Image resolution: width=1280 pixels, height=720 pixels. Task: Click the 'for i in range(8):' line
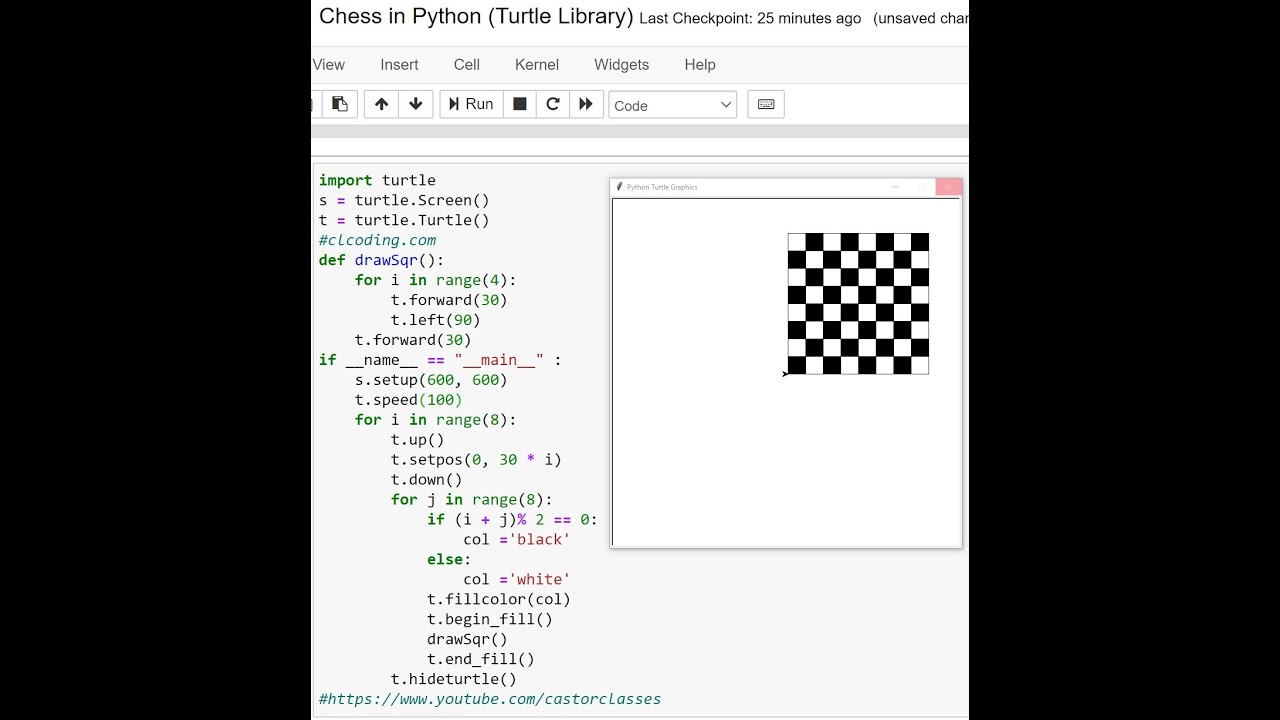[x=435, y=420]
